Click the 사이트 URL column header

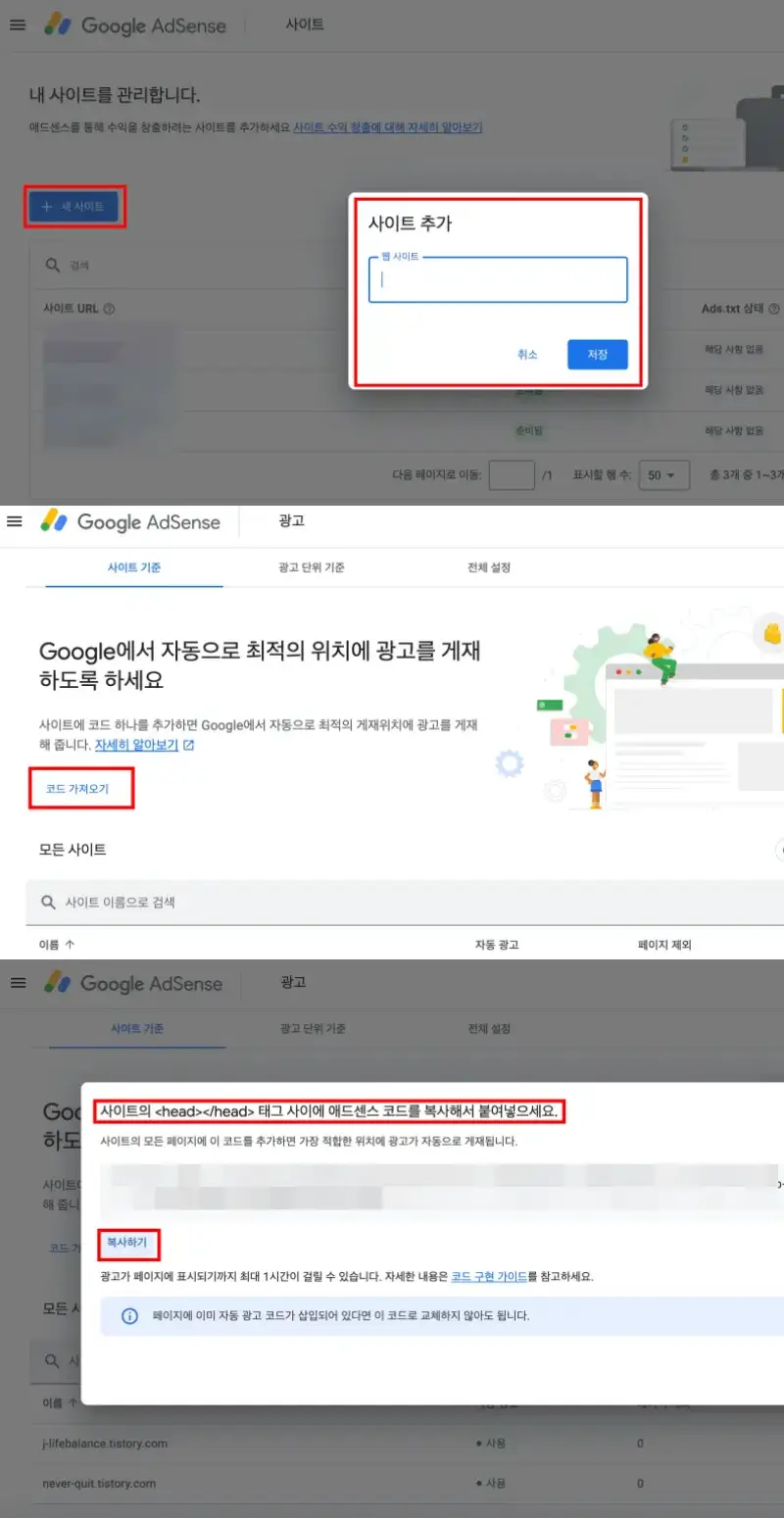click(72, 308)
